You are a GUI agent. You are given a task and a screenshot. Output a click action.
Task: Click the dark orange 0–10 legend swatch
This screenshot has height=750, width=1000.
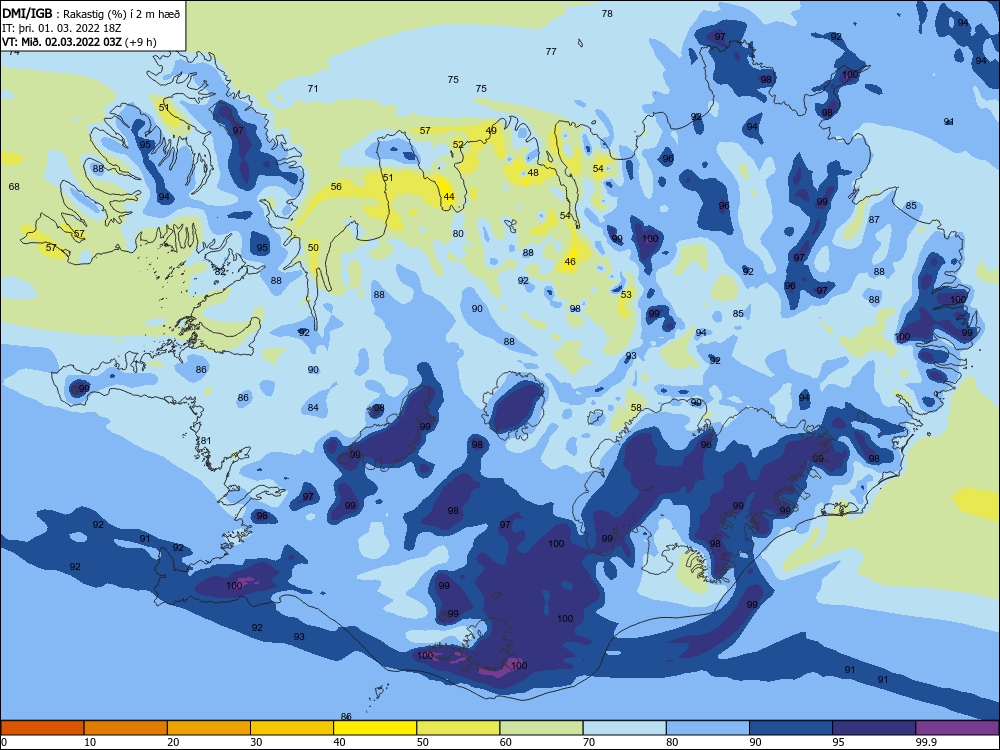tap(43, 728)
